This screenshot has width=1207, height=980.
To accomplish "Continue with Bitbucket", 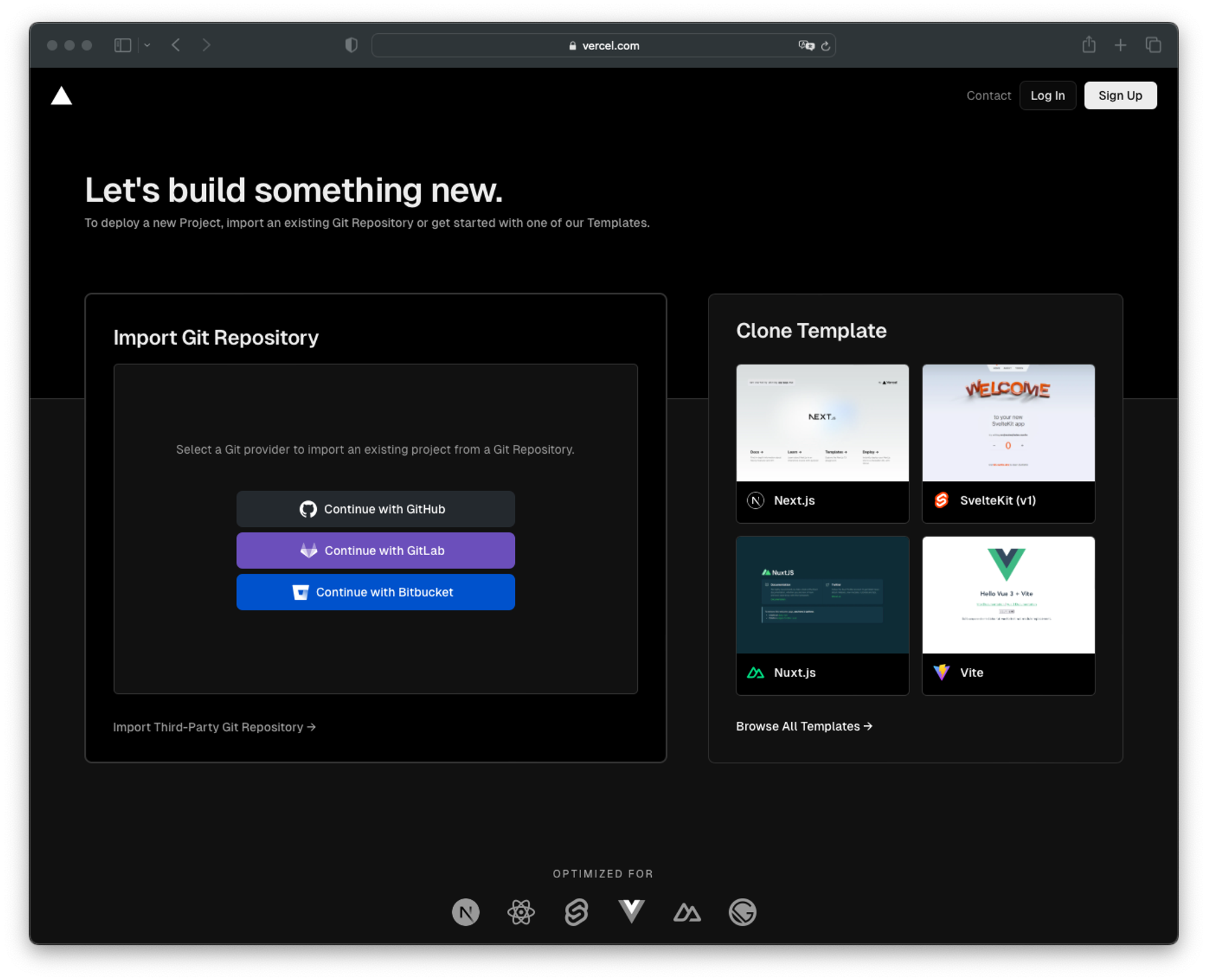I will coord(375,592).
